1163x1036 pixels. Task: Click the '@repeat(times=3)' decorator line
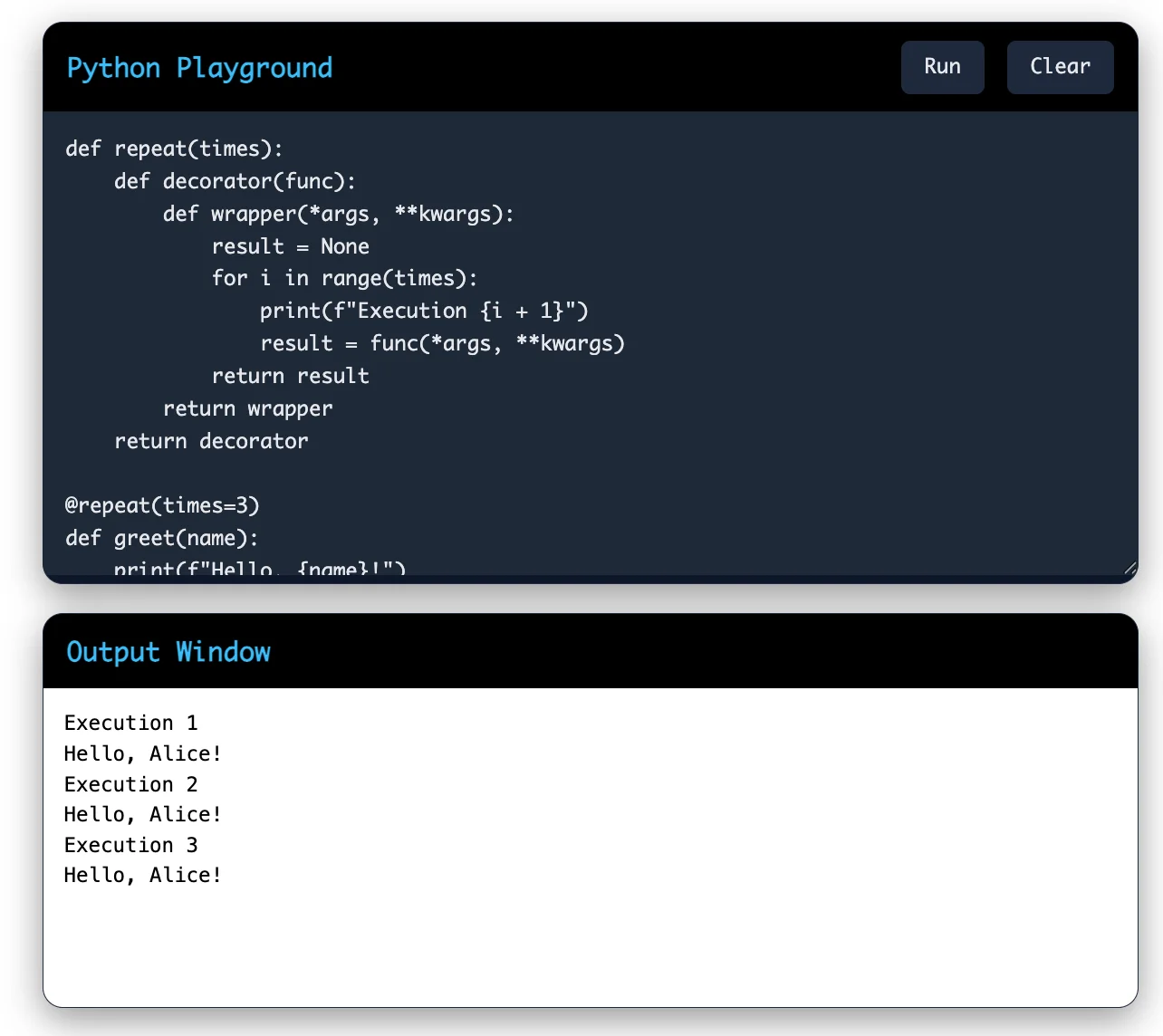coord(162,505)
